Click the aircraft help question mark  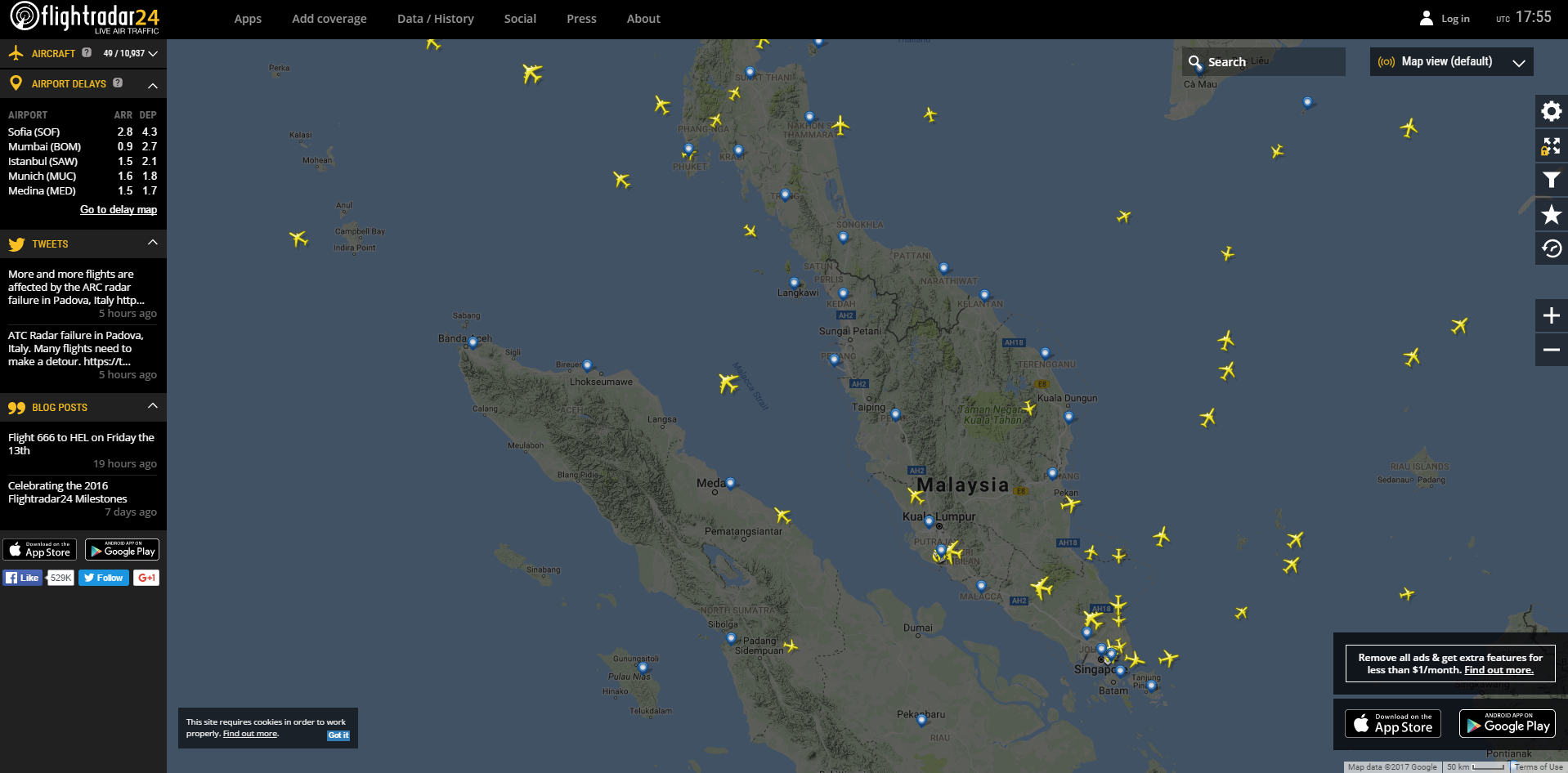(x=87, y=52)
